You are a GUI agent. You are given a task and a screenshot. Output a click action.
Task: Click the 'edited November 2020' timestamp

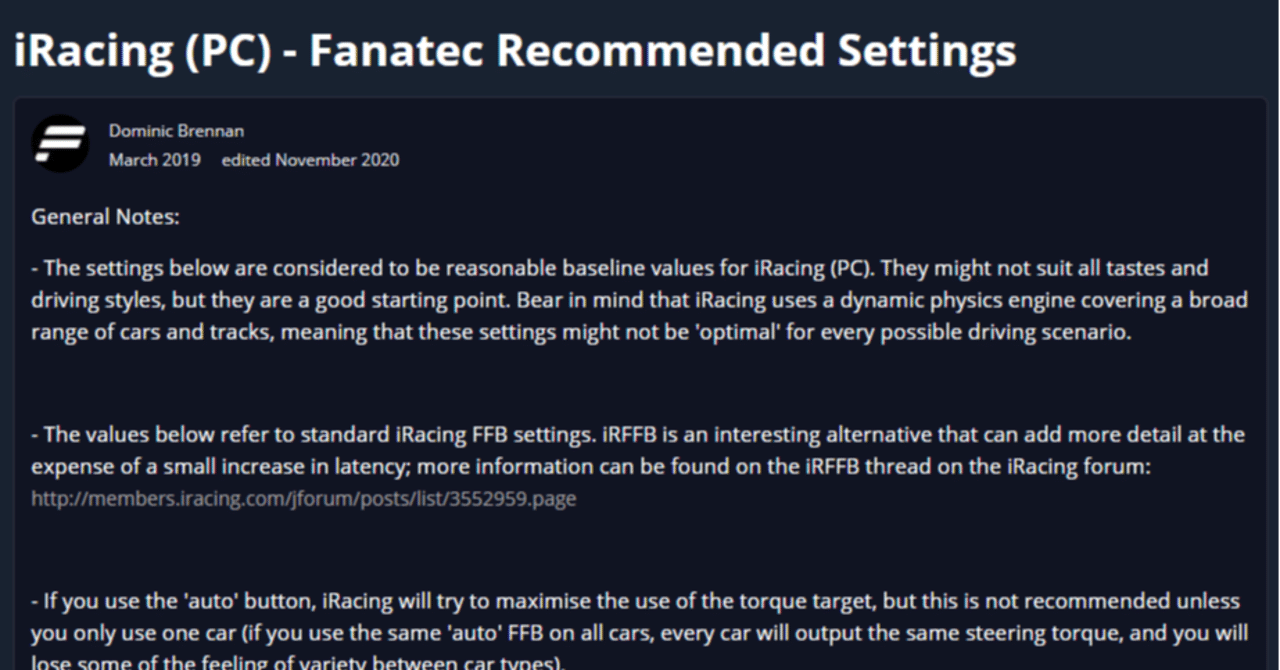(311, 160)
